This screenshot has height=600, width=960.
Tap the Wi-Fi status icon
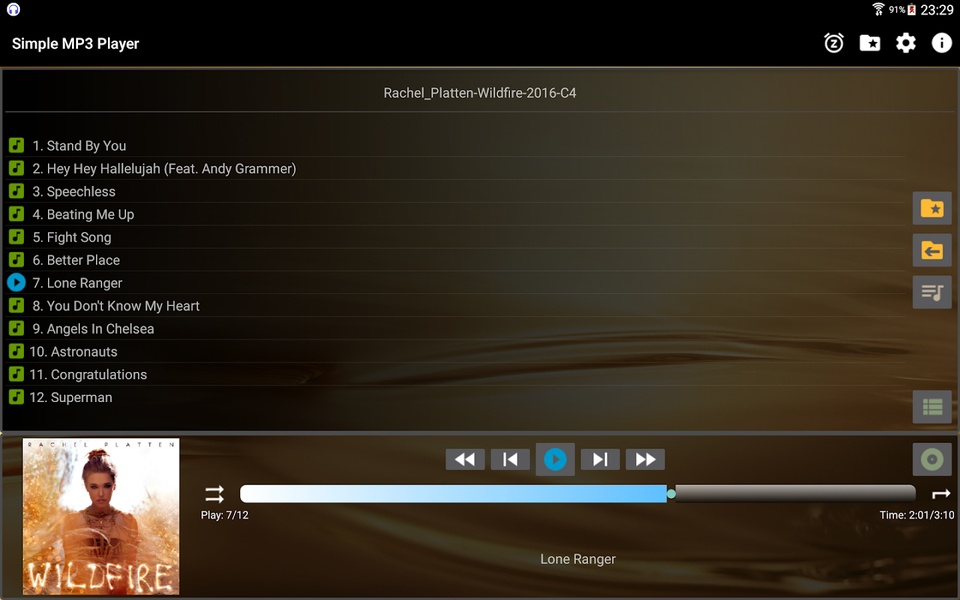click(x=879, y=9)
